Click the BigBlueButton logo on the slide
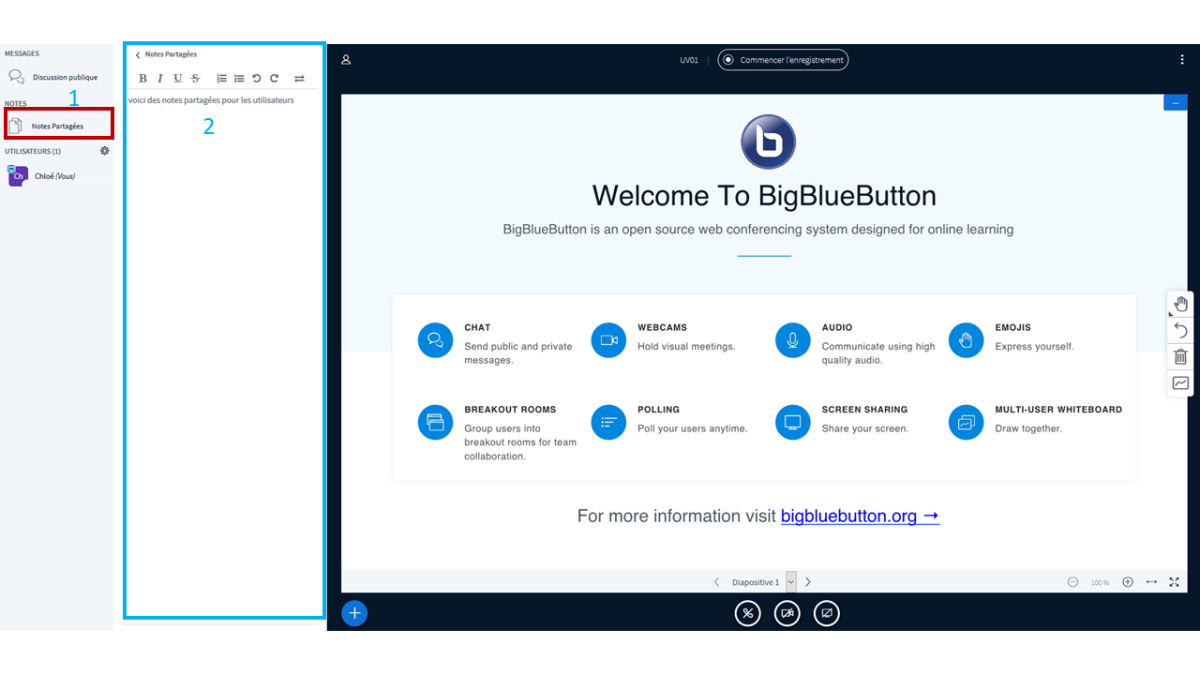 768,142
